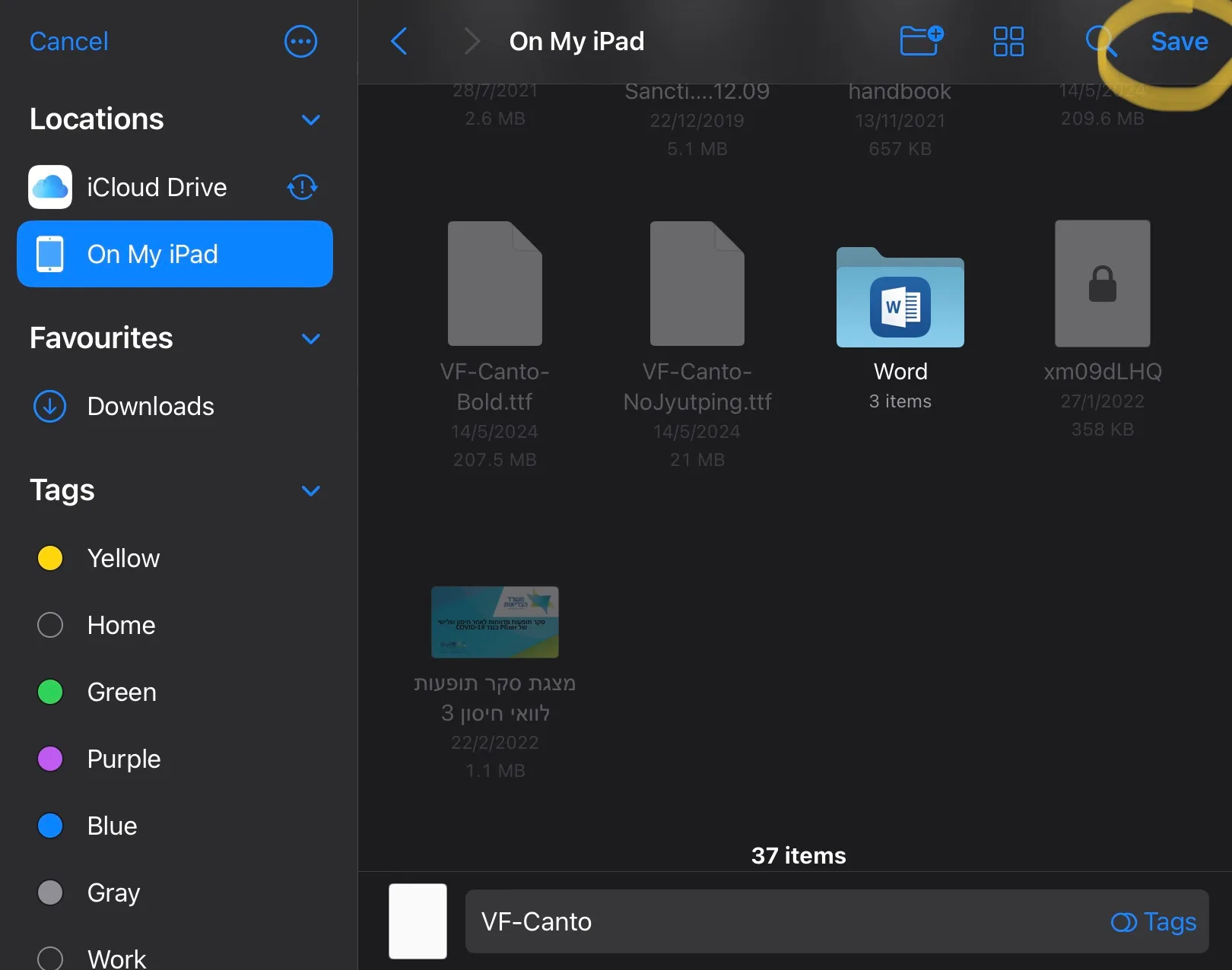The height and width of the screenshot is (970, 1232).
Task: Go forward using the right chevron
Action: coord(472,41)
